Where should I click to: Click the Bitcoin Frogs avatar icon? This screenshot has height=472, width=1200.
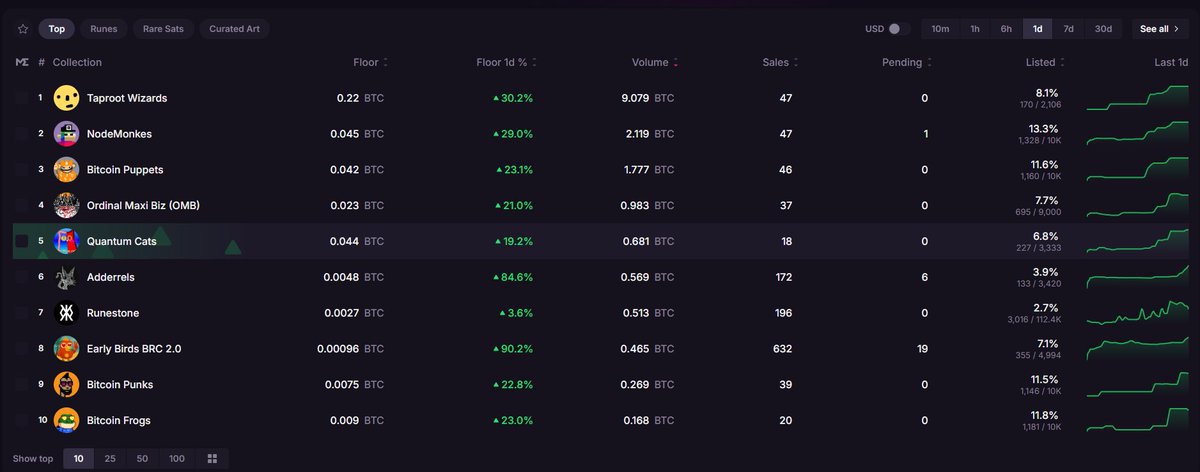click(67, 420)
